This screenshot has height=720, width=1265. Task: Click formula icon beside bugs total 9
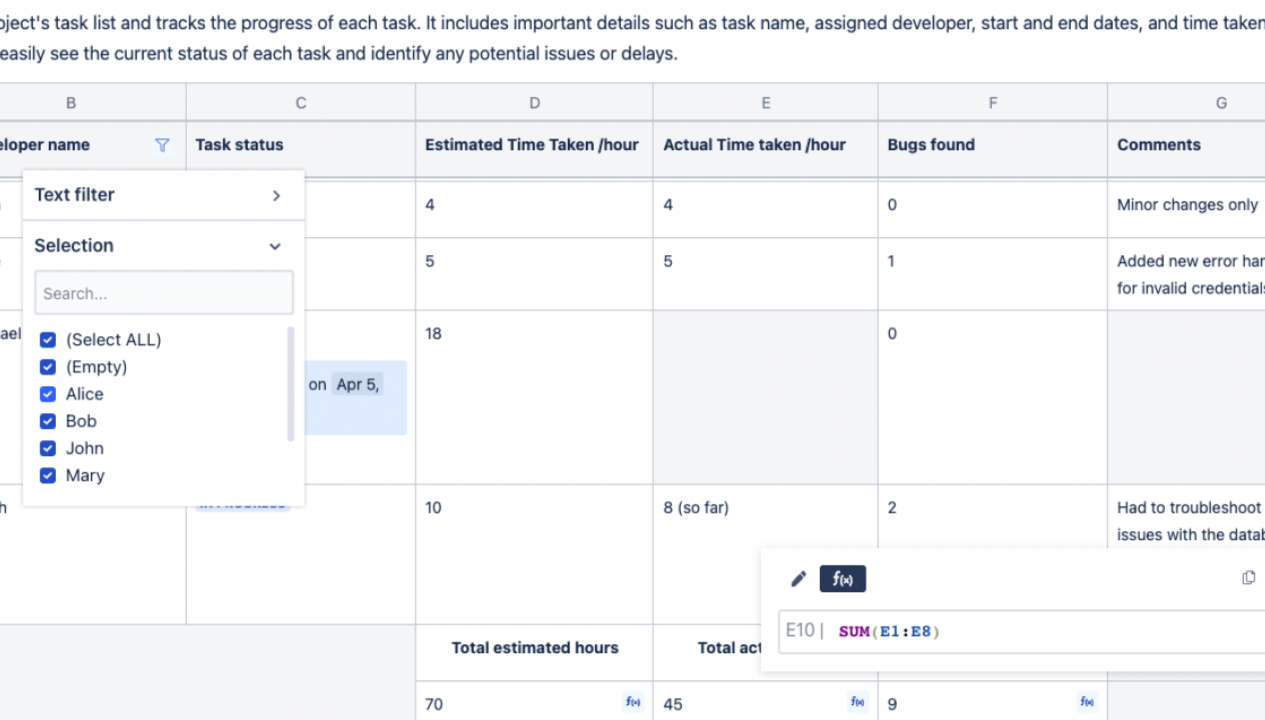1086,702
